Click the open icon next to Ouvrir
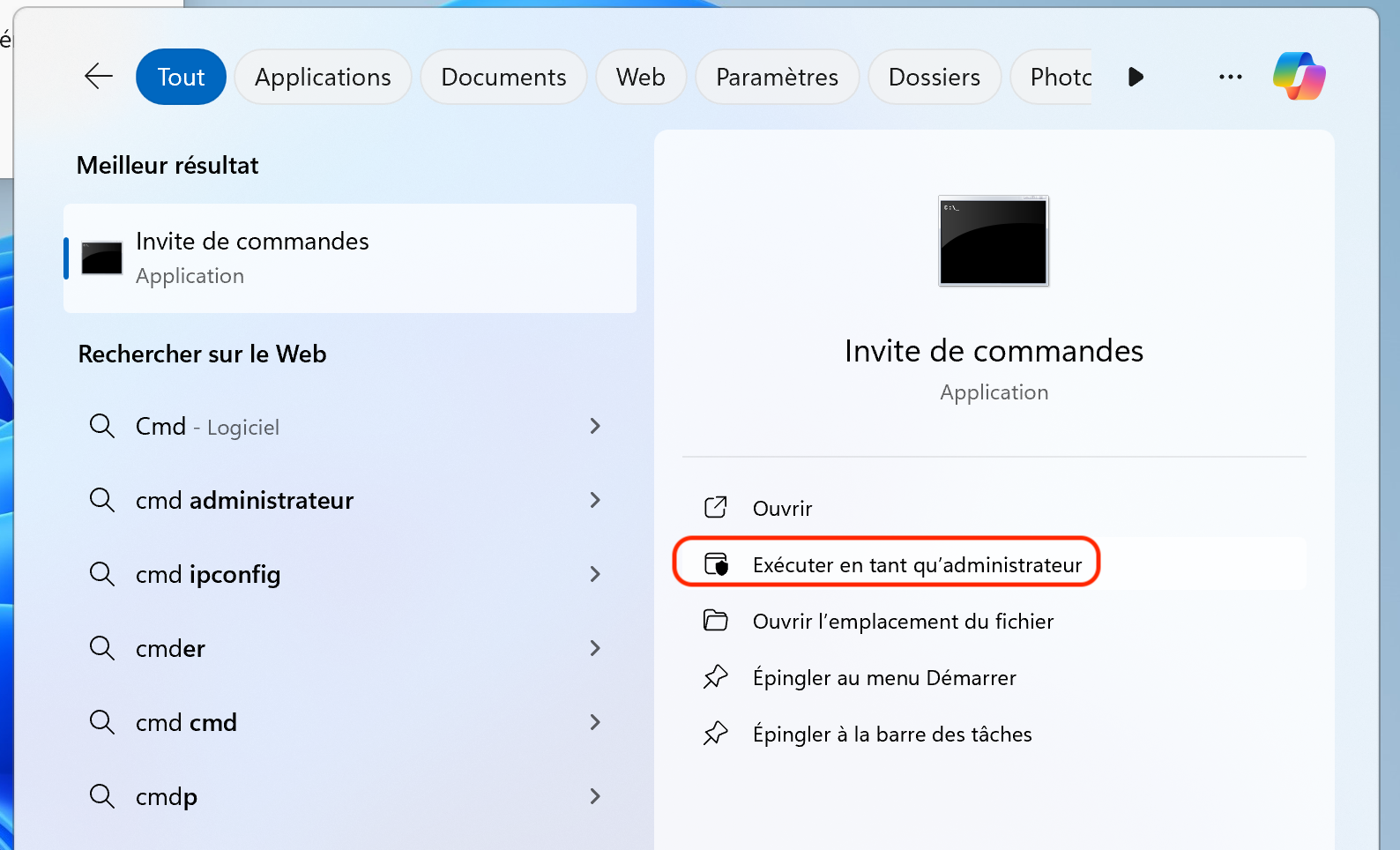The width and height of the screenshot is (1400, 850). click(x=716, y=508)
